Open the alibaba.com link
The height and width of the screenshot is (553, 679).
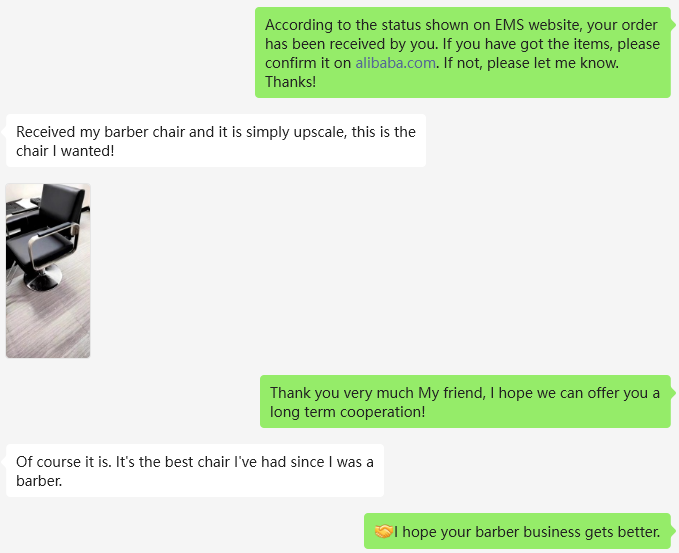click(x=395, y=63)
